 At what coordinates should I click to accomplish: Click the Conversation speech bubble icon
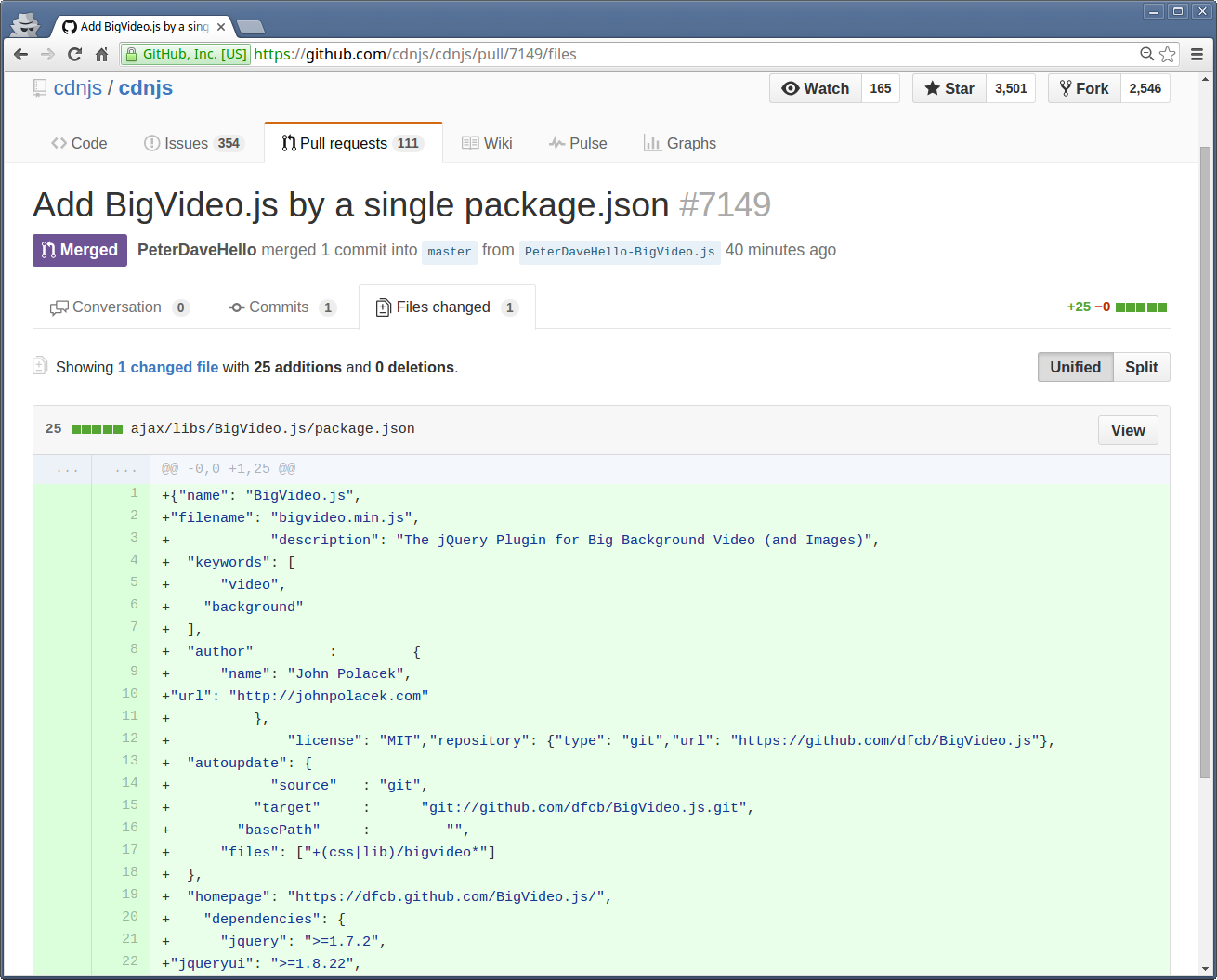click(59, 307)
